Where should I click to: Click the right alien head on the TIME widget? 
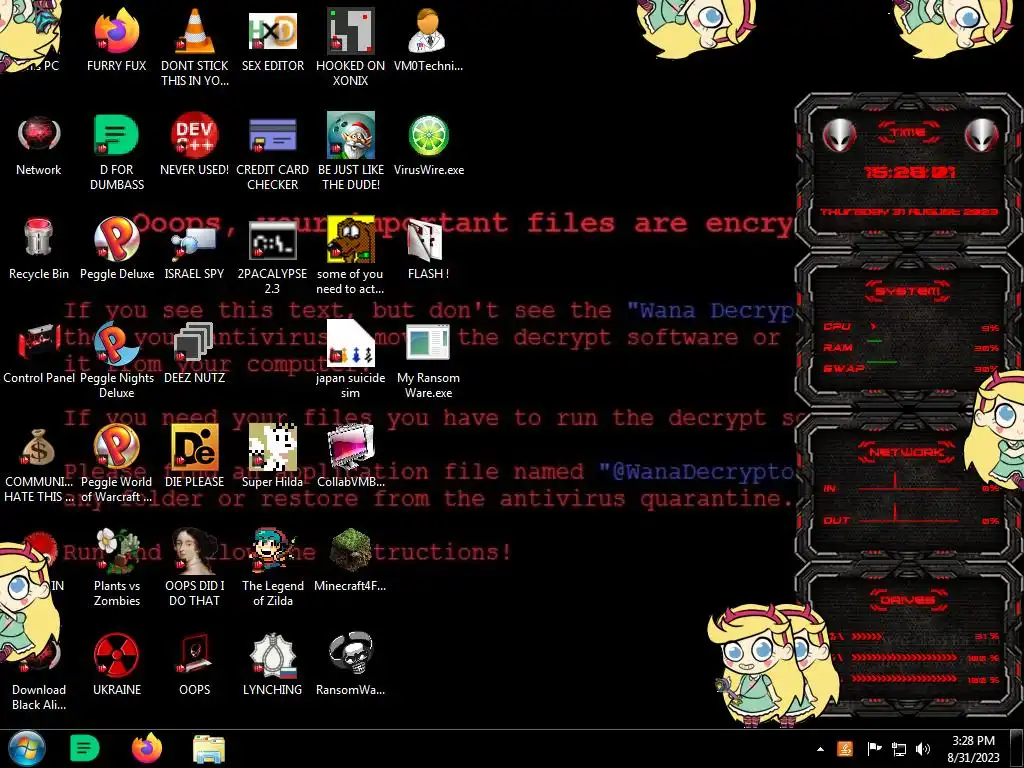coord(982,136)
